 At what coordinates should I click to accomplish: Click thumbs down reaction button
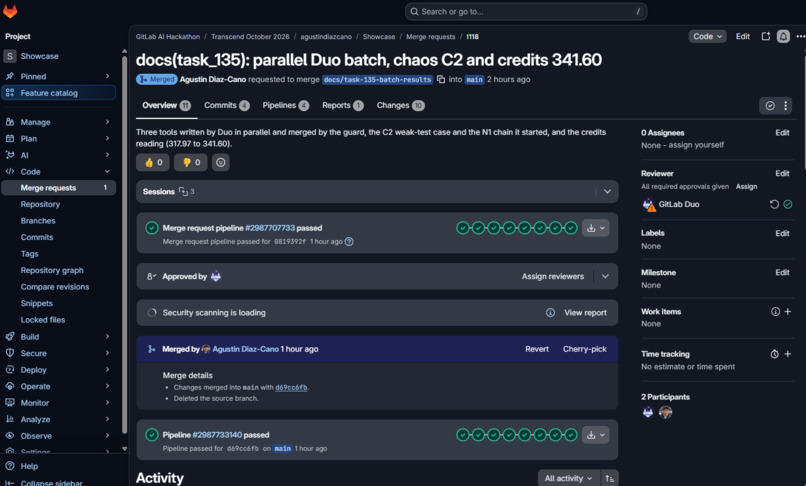(x=191, y=163)
